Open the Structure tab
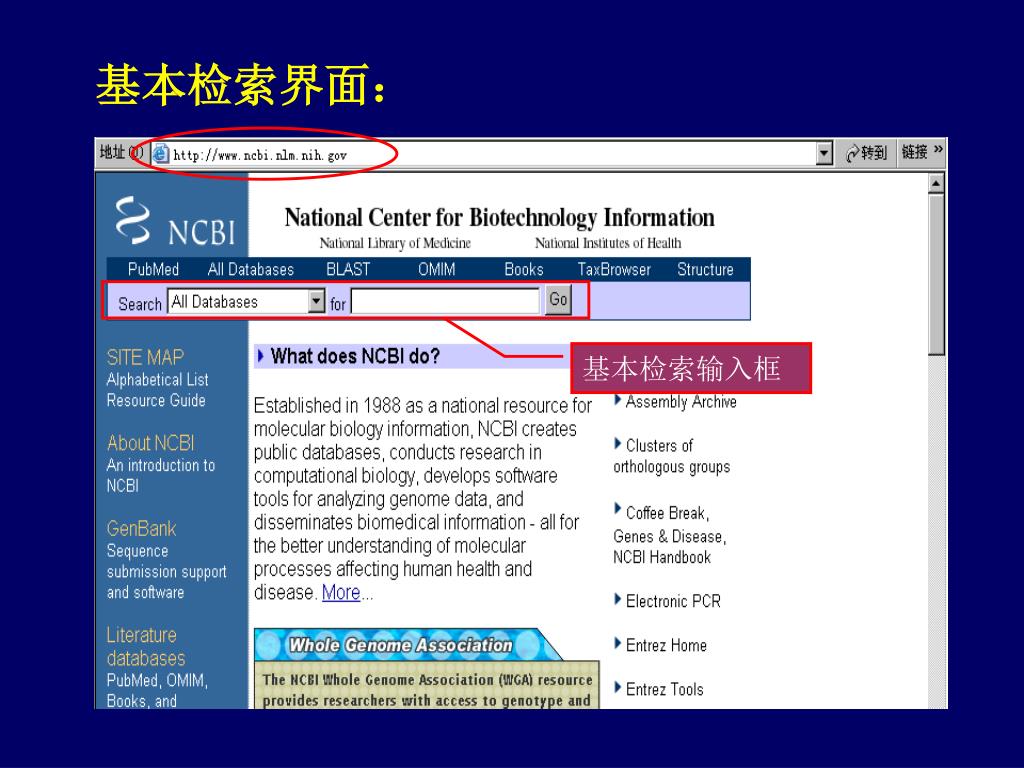This screenshot has width=1024, height=768. pyautogui.click(x=705, y=269)
